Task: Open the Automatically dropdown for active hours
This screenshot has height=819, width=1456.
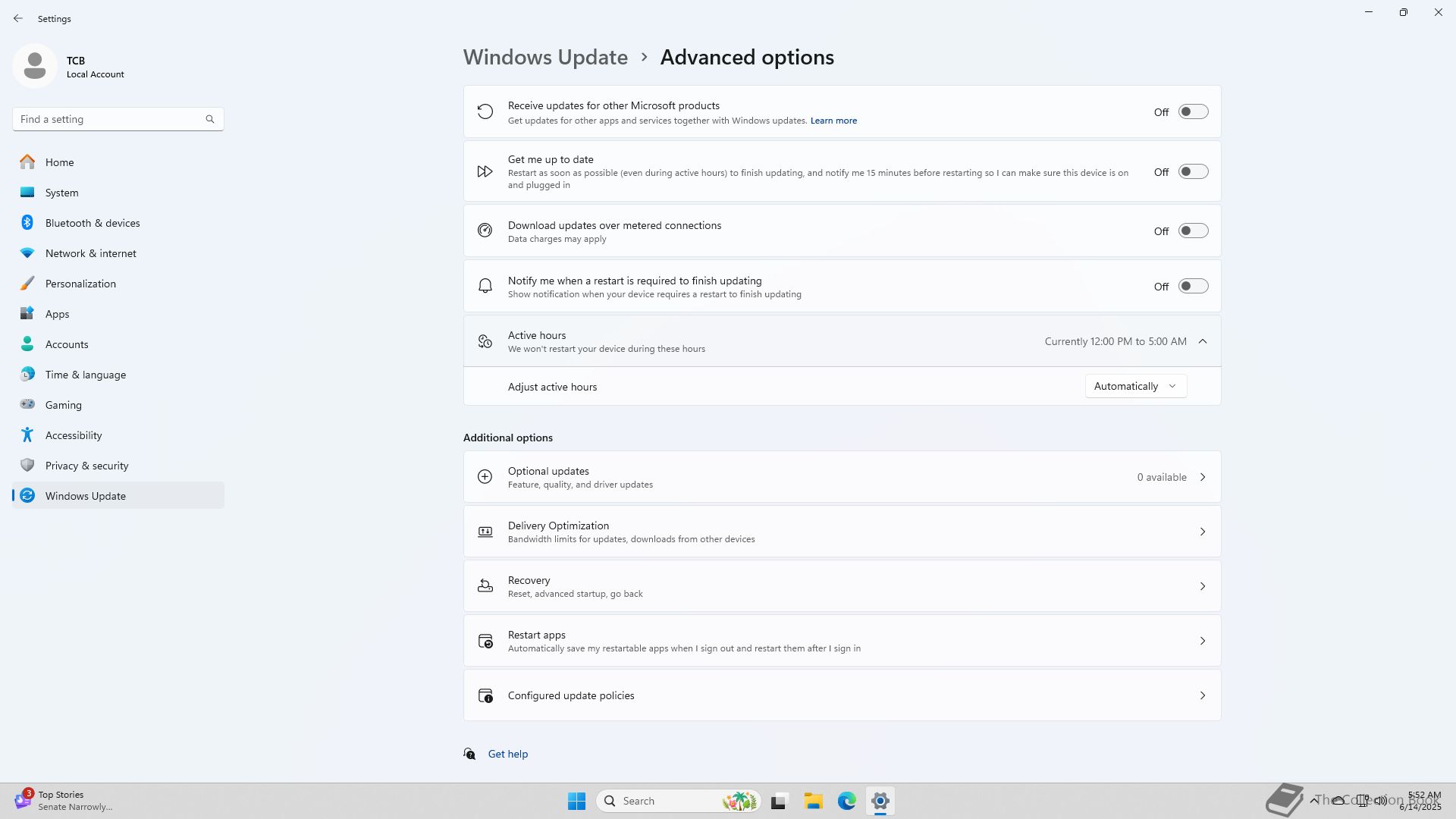Action: [1135, 387]
